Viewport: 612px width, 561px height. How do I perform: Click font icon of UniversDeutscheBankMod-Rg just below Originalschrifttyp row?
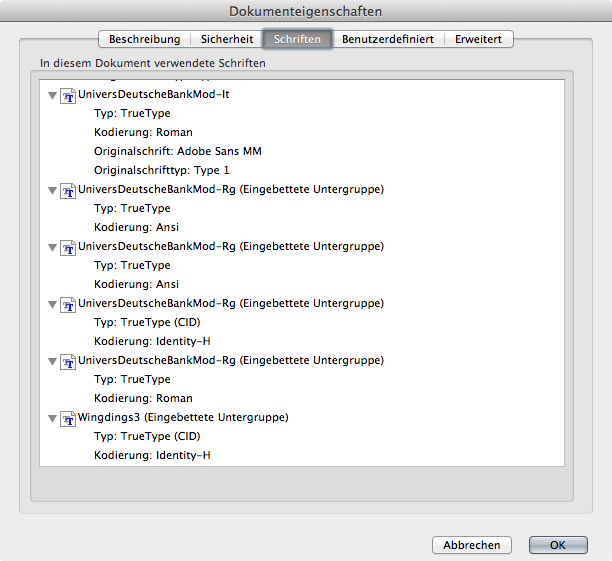(68, 191)
